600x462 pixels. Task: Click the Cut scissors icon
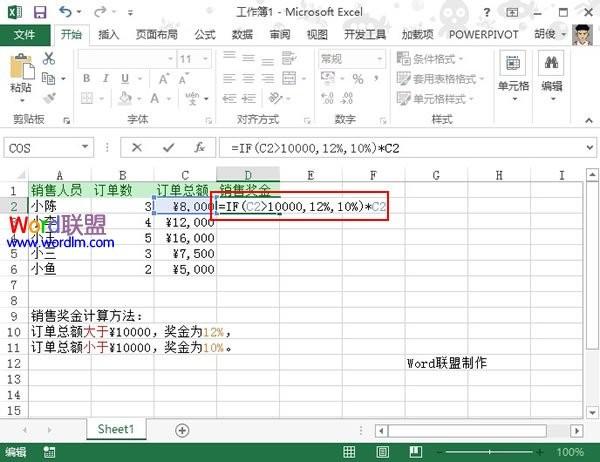[x=49, y=59]
